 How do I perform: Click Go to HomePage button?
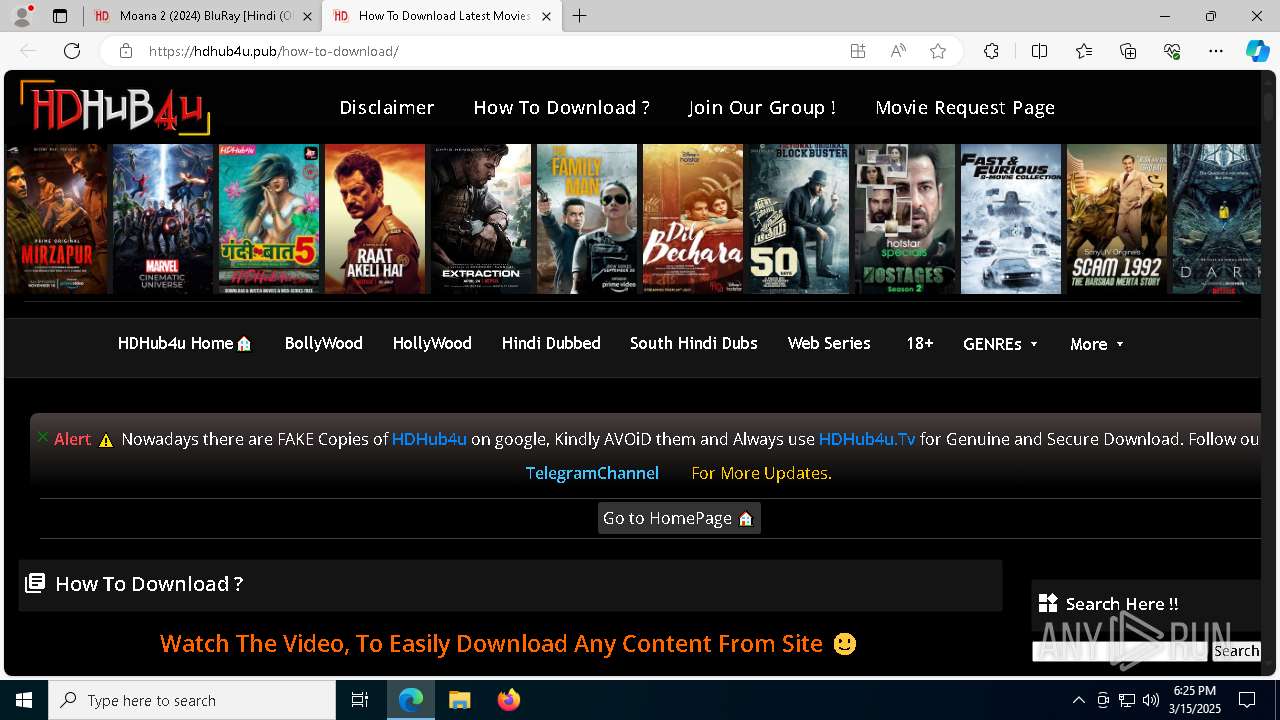point(679,518)
